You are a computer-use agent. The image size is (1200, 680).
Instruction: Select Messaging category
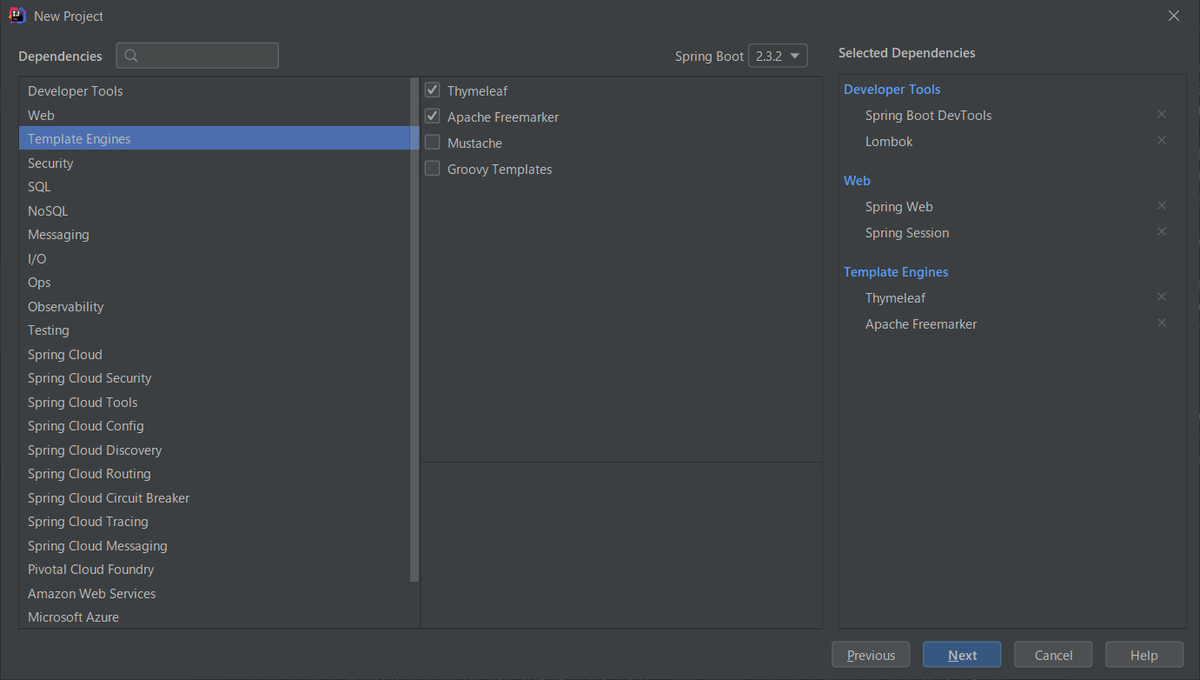tap(214, 235)
